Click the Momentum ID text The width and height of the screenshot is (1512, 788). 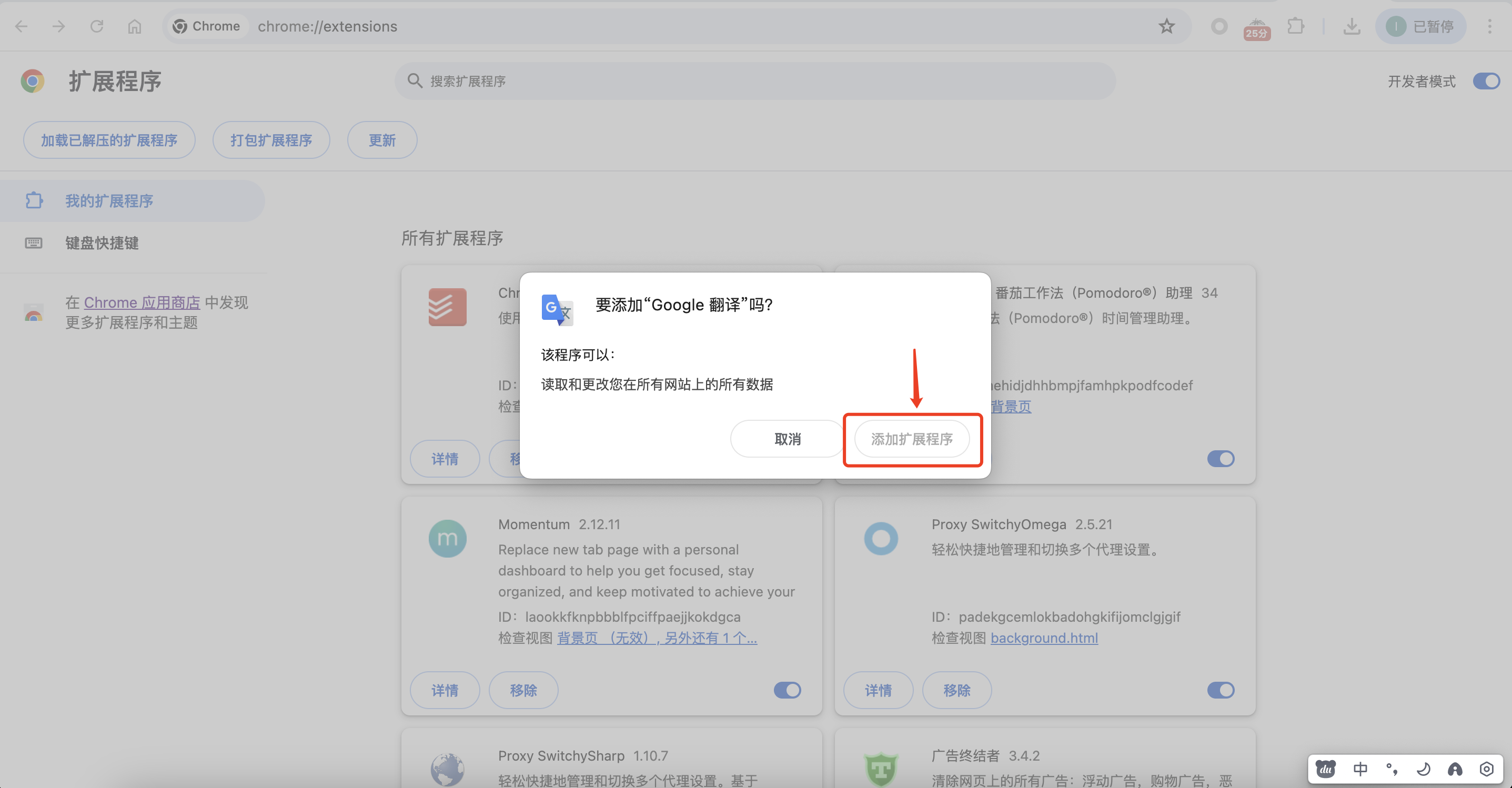619,617
